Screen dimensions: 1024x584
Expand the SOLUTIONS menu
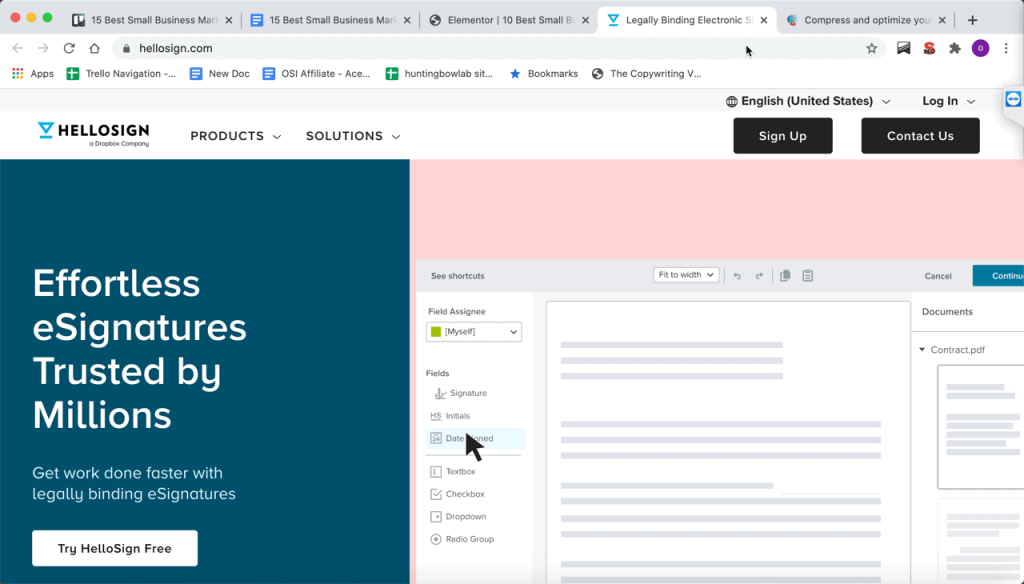(x=353, y=136)
